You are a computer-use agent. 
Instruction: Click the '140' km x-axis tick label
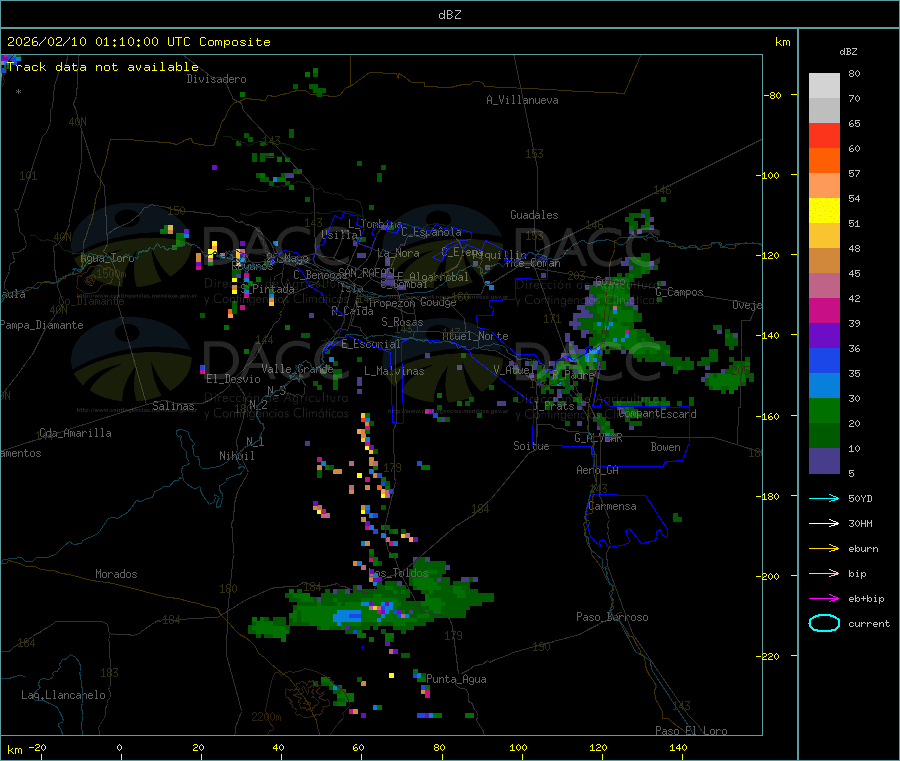click(678, 747)
